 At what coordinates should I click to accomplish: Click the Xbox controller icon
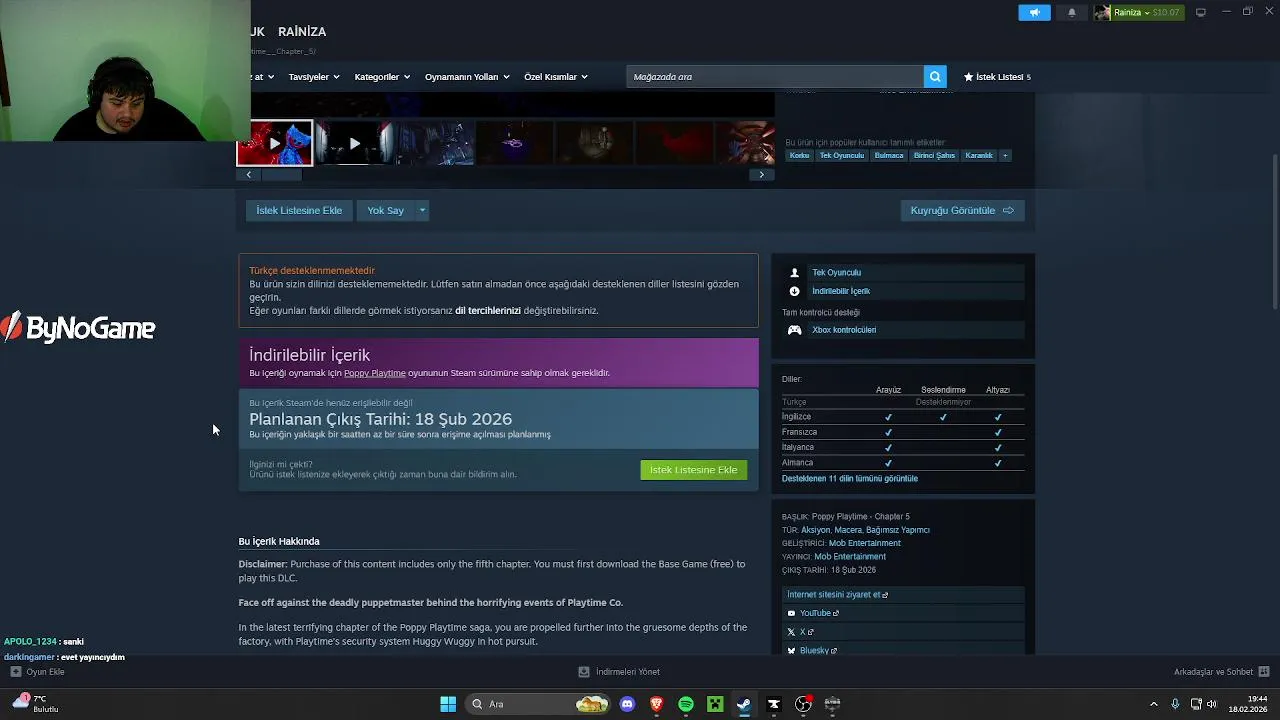pyautogui.click(x=794, y=330)
